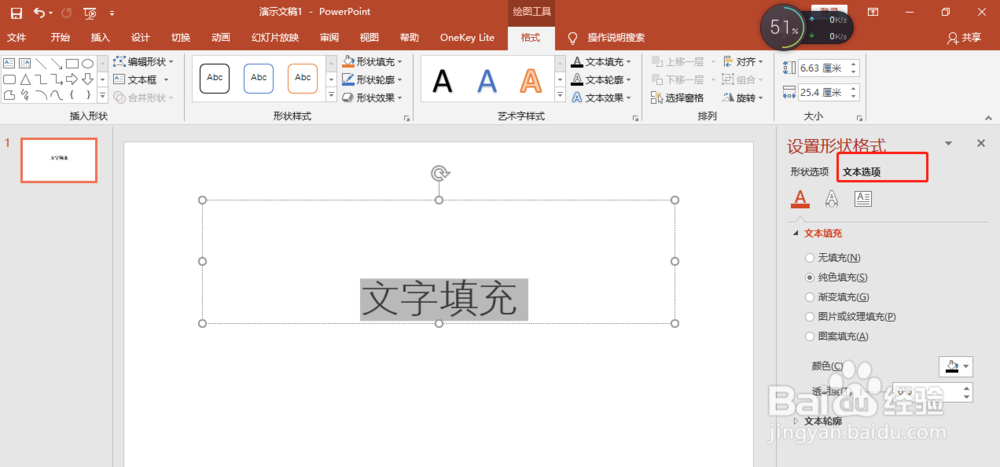This screenshot has height=467, width=1000.
Task: Apply the black outline Abc shape style
Action: [x=214, y=78]
